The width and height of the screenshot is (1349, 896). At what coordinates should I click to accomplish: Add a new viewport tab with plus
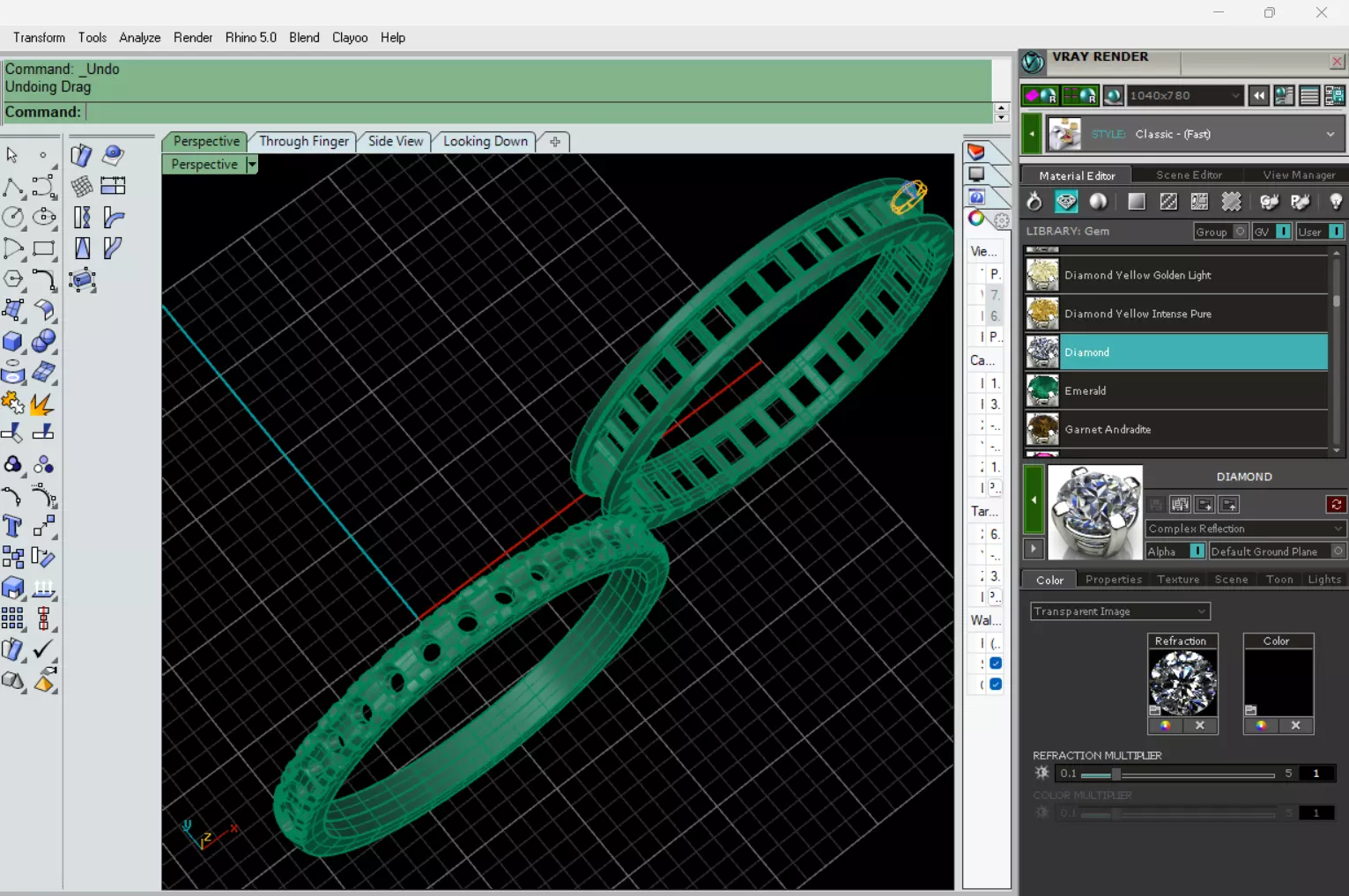click(x=555, y=141)
